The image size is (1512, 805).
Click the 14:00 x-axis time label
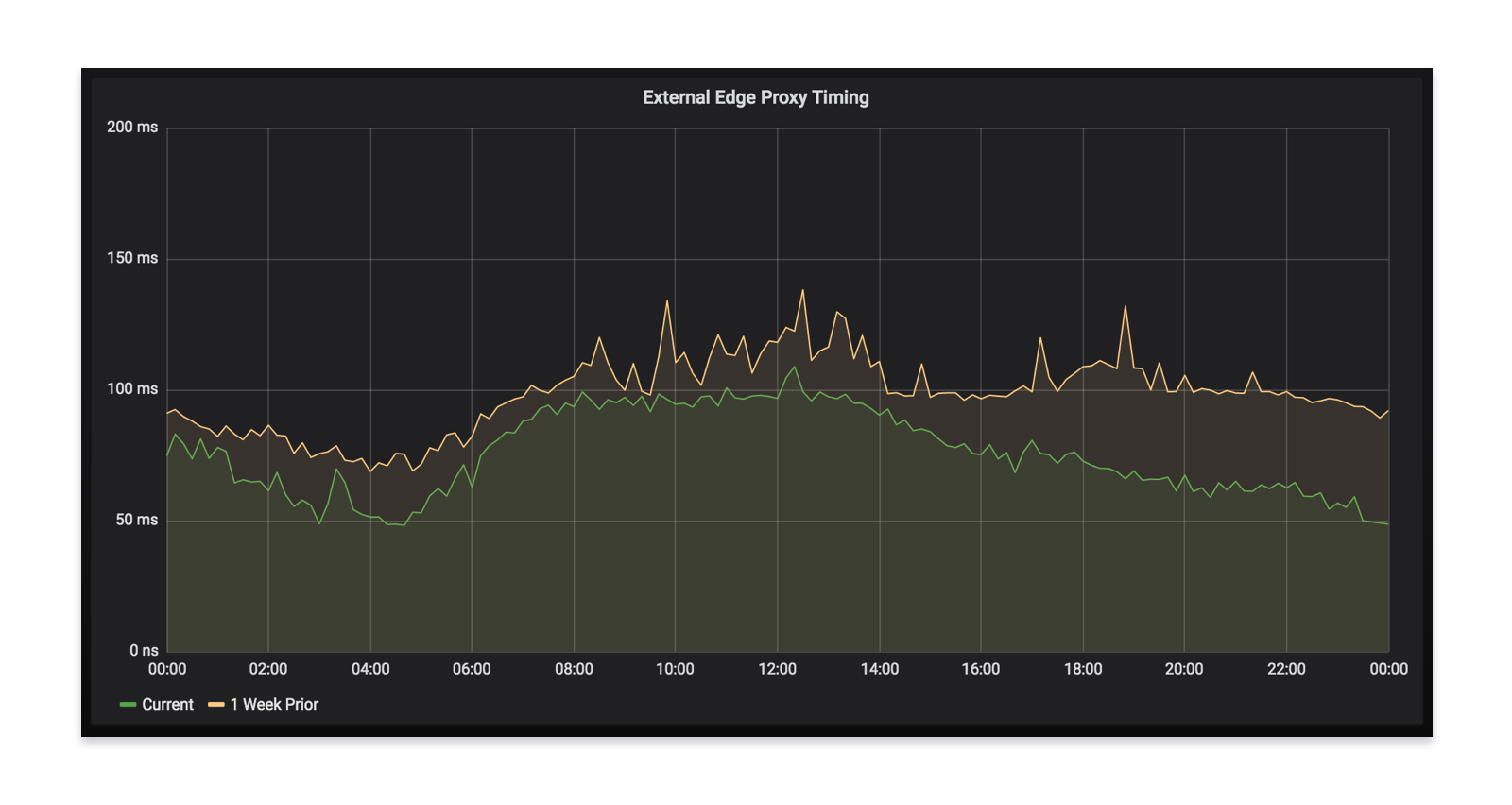coord(879,669)
